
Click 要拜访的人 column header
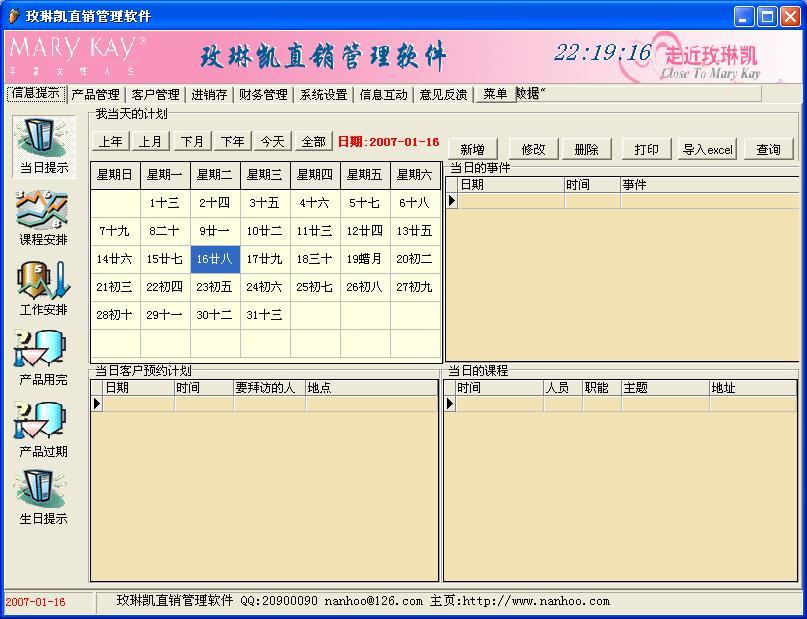tap(270, 387)
